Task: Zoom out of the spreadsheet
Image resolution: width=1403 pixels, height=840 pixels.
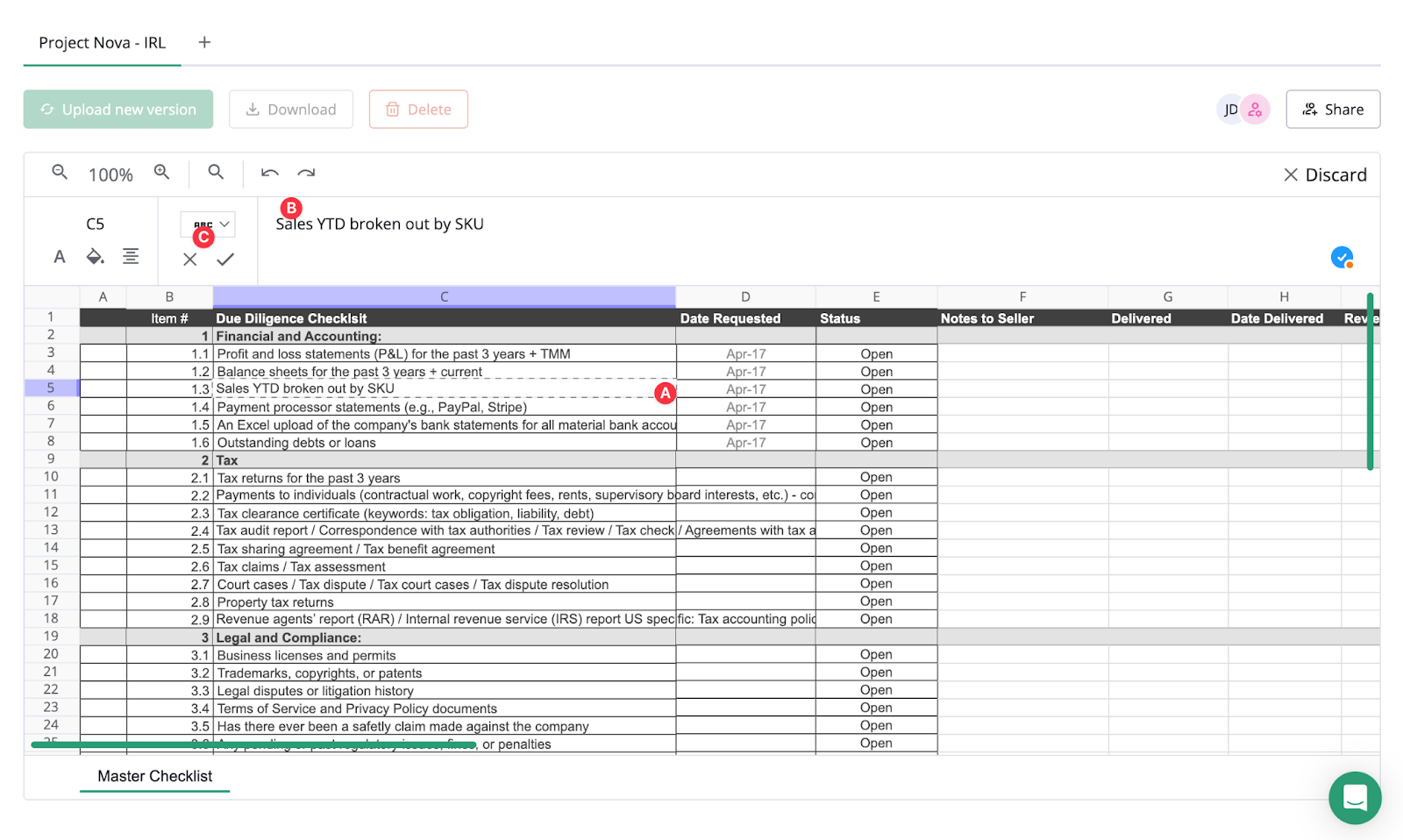Action: (60, 173)
